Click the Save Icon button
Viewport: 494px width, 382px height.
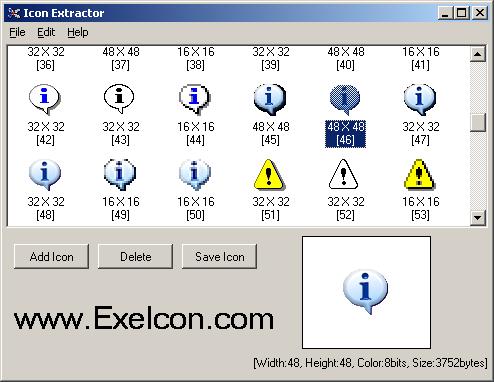click(x=220, y=256)
